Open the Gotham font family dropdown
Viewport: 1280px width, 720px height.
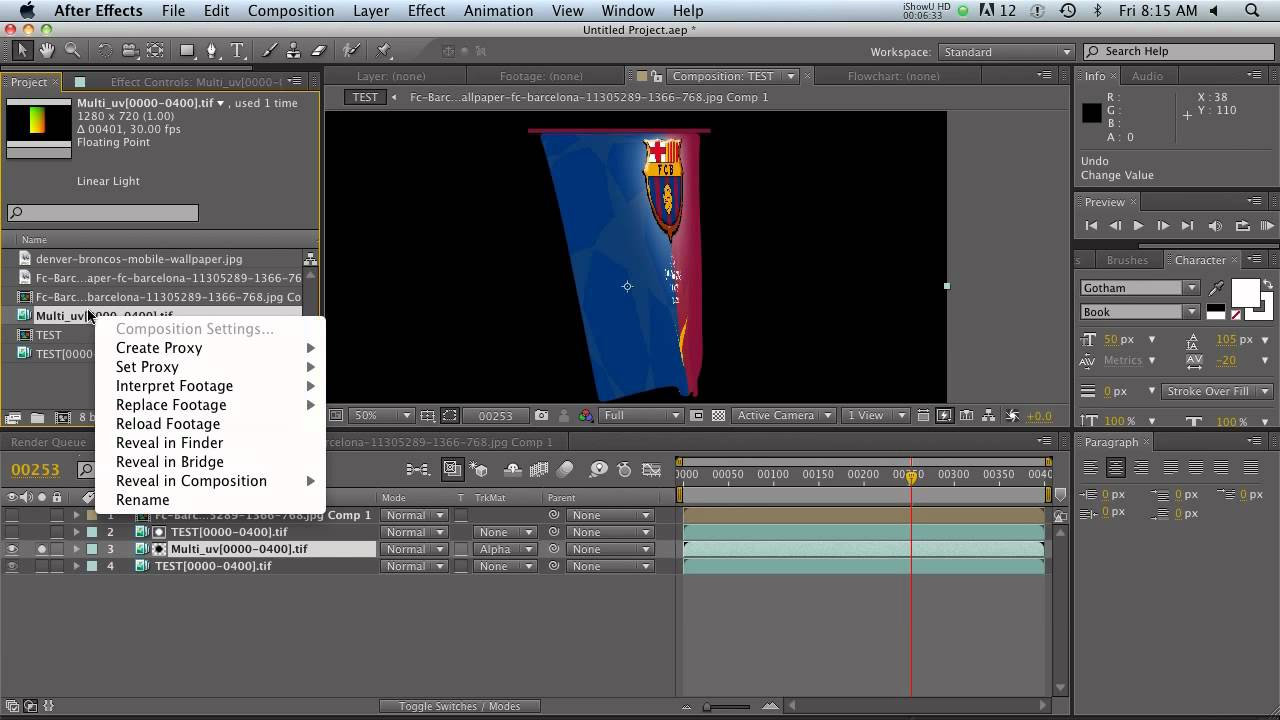click(1139, 288)
